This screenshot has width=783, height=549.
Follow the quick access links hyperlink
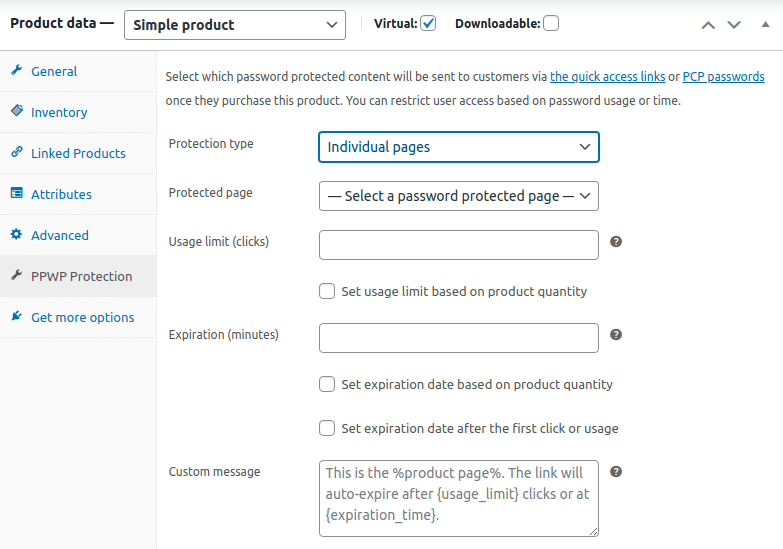tap(607, 76)
